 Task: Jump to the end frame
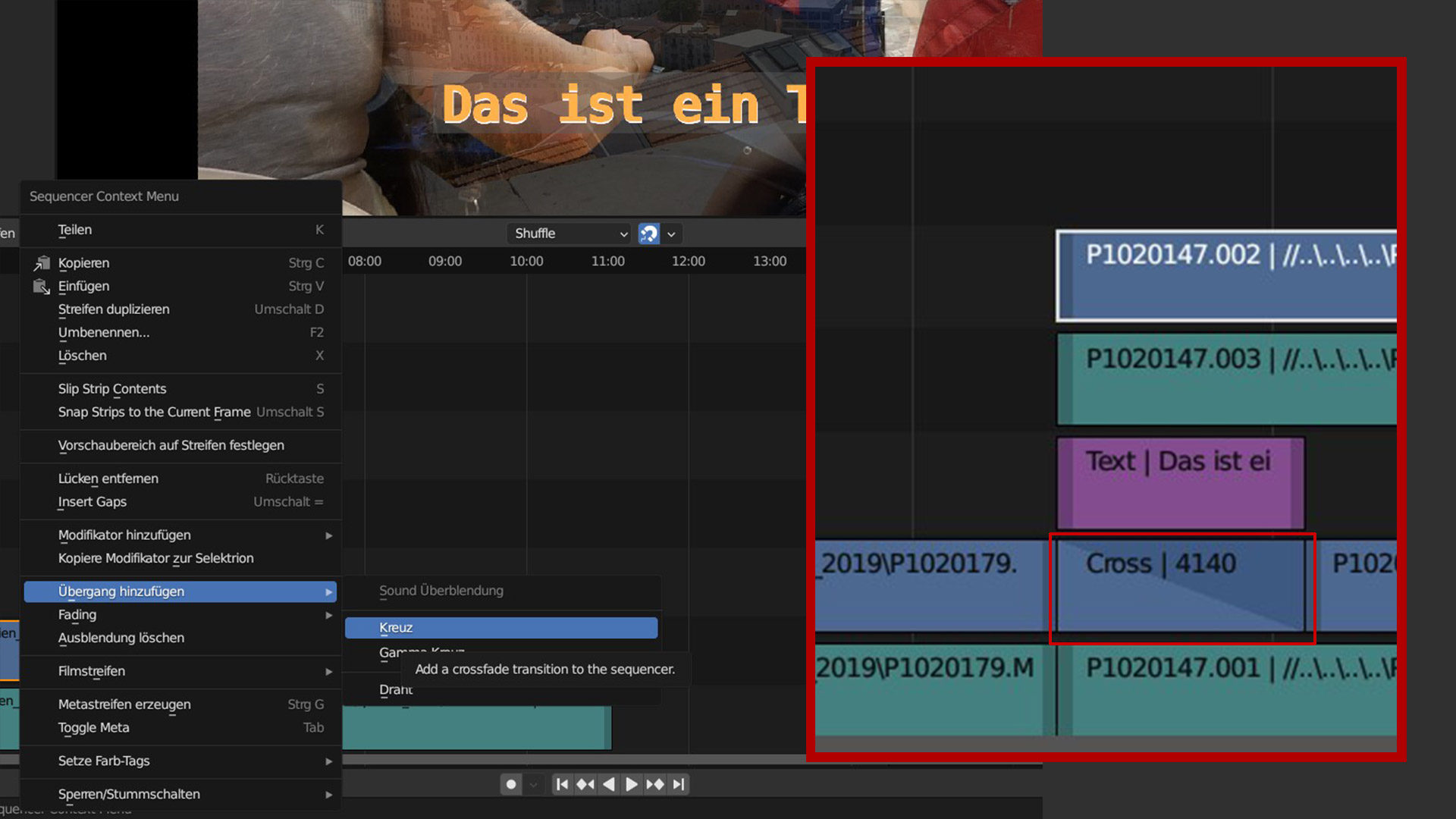point(679,784)
